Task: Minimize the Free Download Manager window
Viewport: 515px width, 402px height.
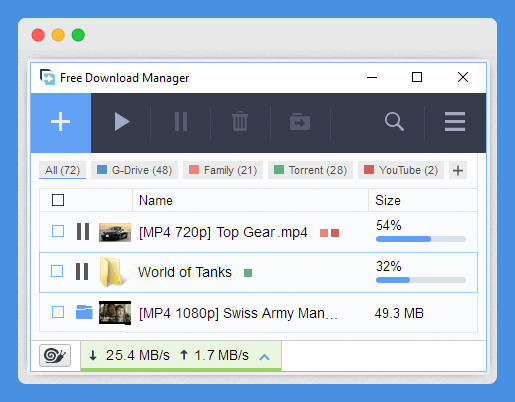Action: point(372,77)
